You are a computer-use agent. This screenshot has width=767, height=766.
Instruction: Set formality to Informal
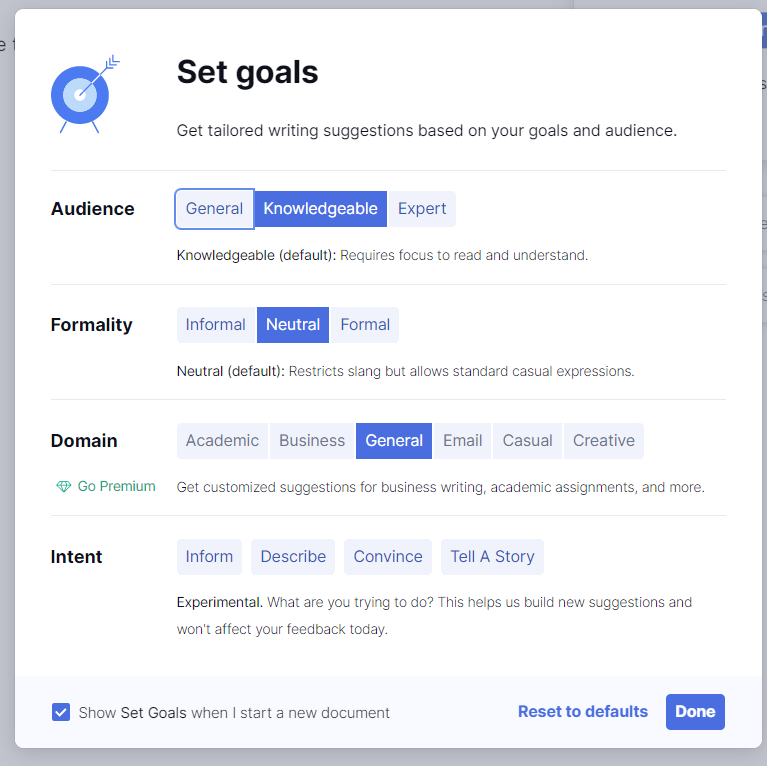point(215,325)
